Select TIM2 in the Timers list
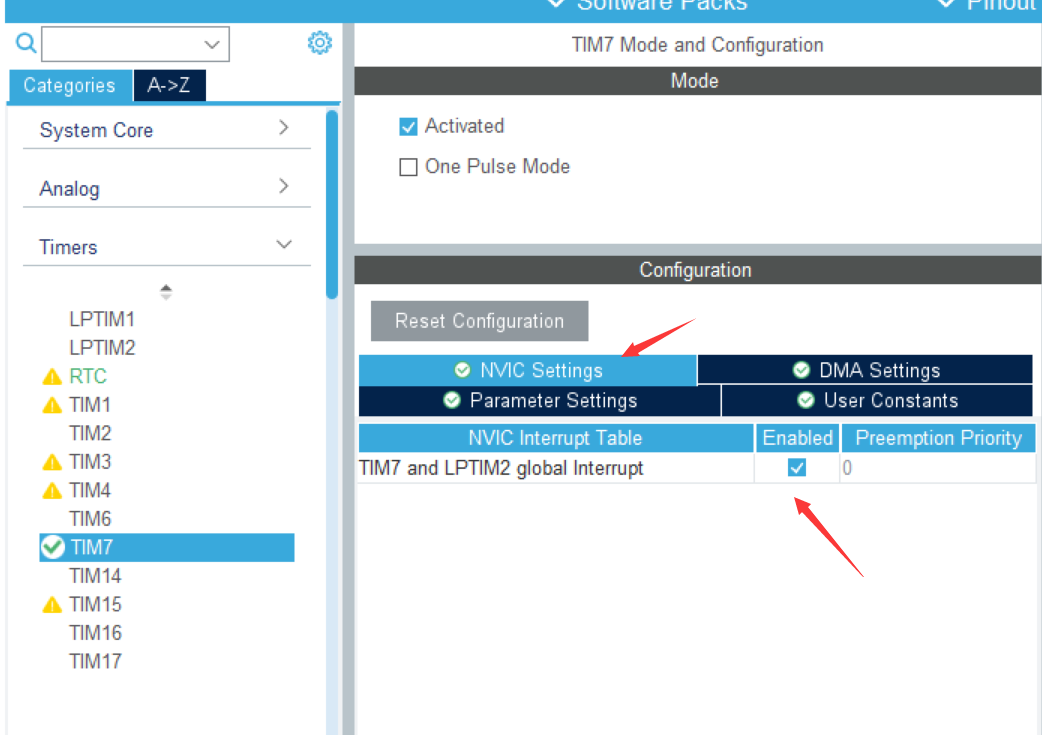1042x735 pixels. [x=90, y=434]
